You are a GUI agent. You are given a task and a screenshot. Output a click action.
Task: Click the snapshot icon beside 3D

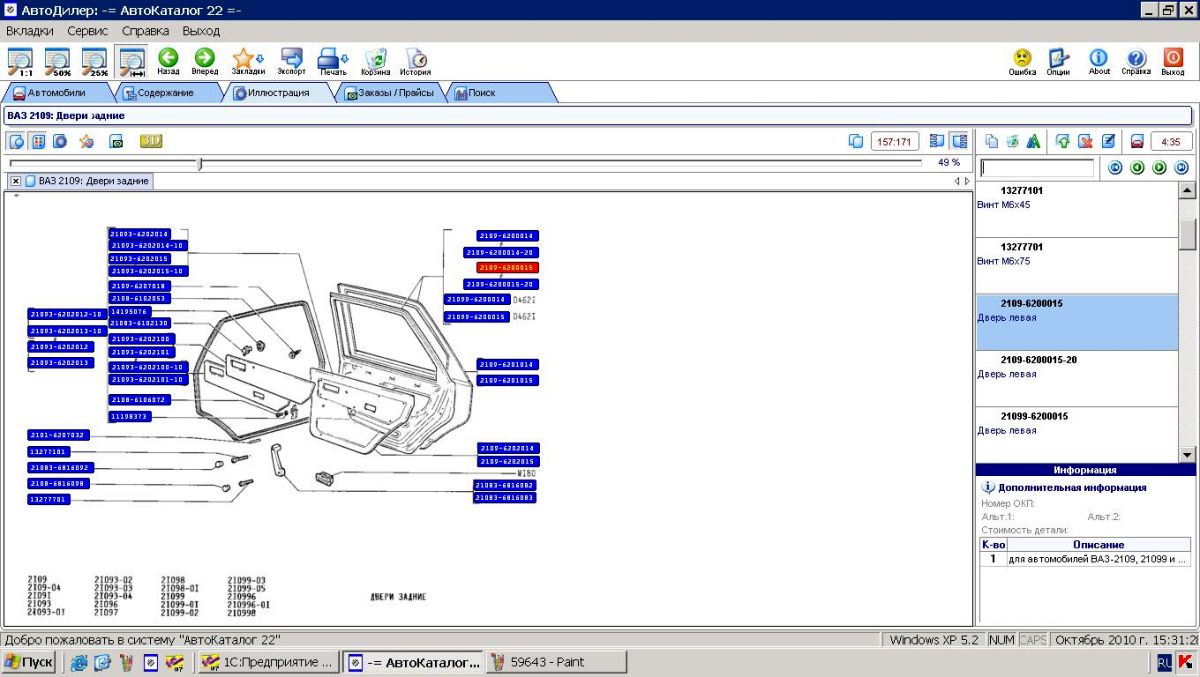pyautogui.click(x=116, y=141)
